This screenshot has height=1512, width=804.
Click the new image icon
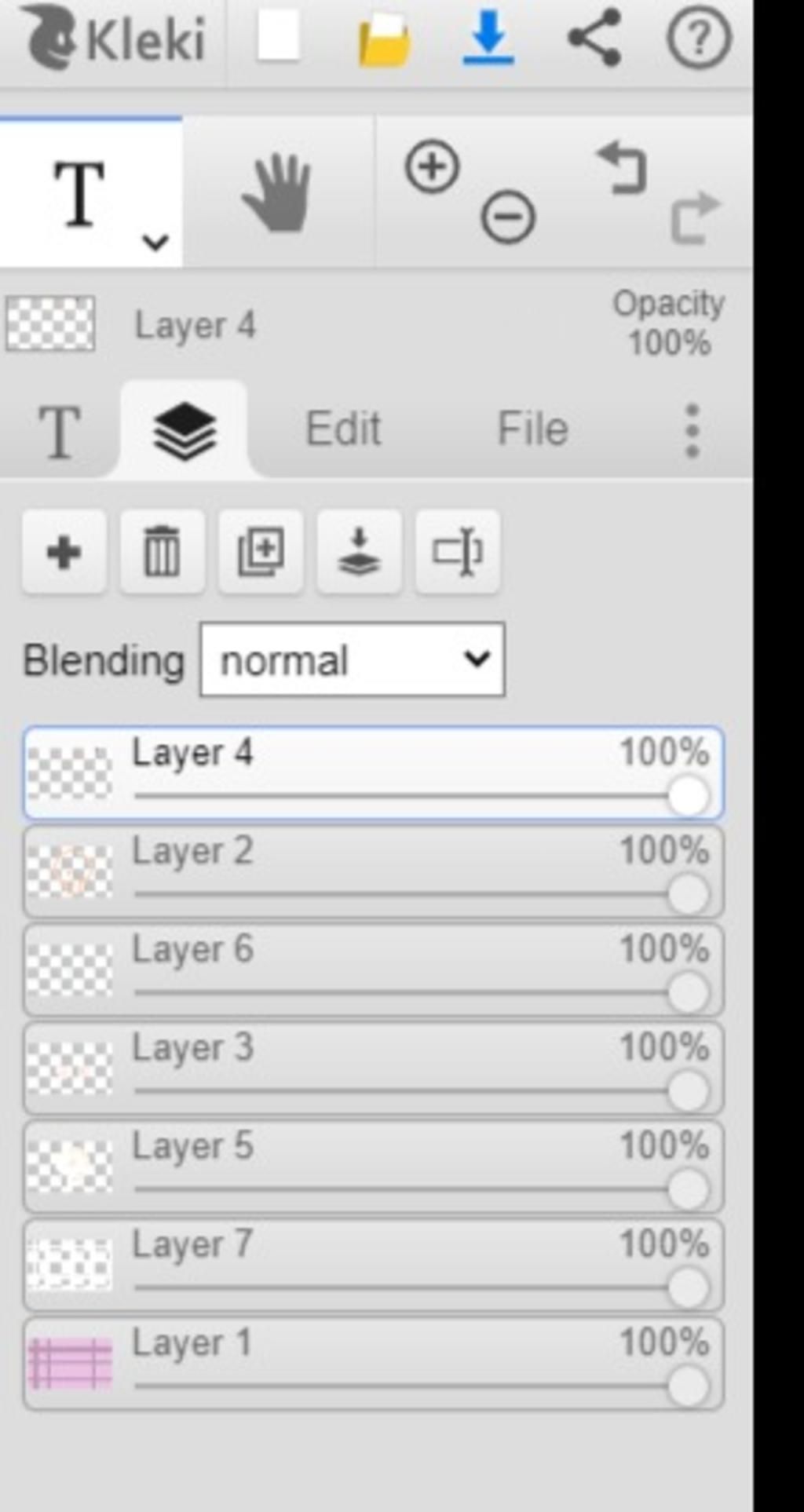[x=278, y=36]
